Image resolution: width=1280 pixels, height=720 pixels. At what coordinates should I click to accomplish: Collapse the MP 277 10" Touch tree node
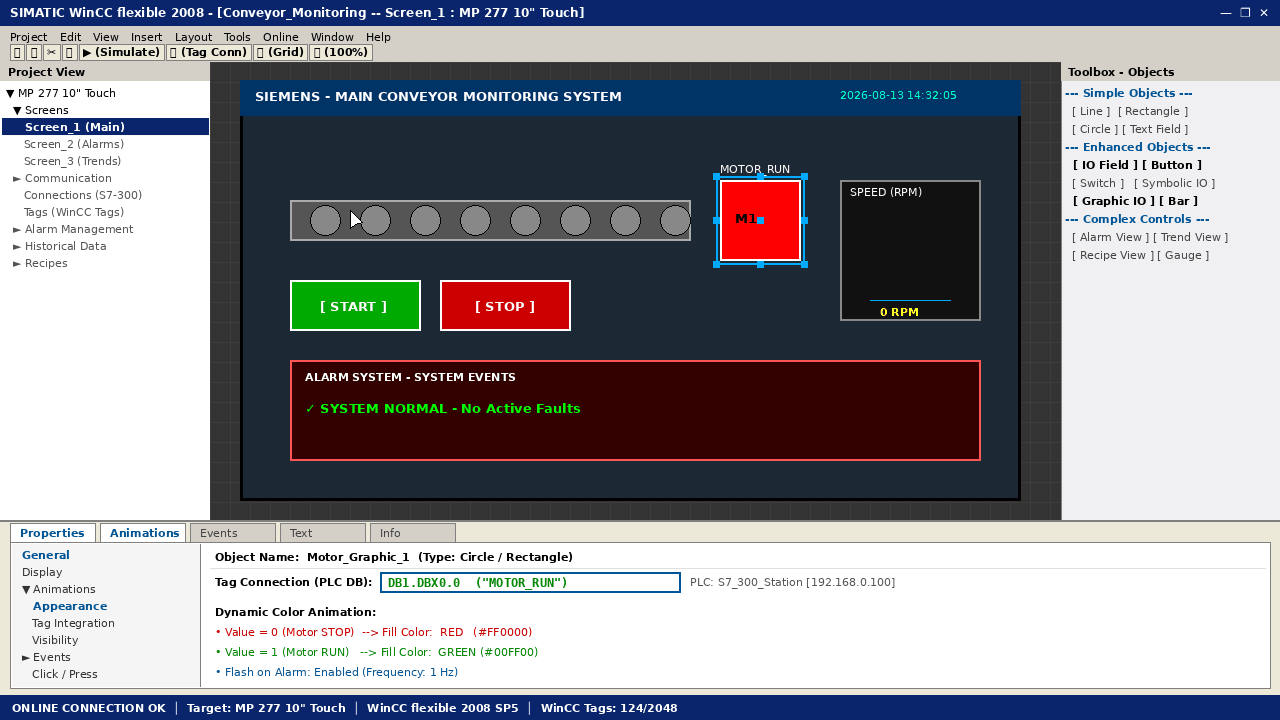10,93
